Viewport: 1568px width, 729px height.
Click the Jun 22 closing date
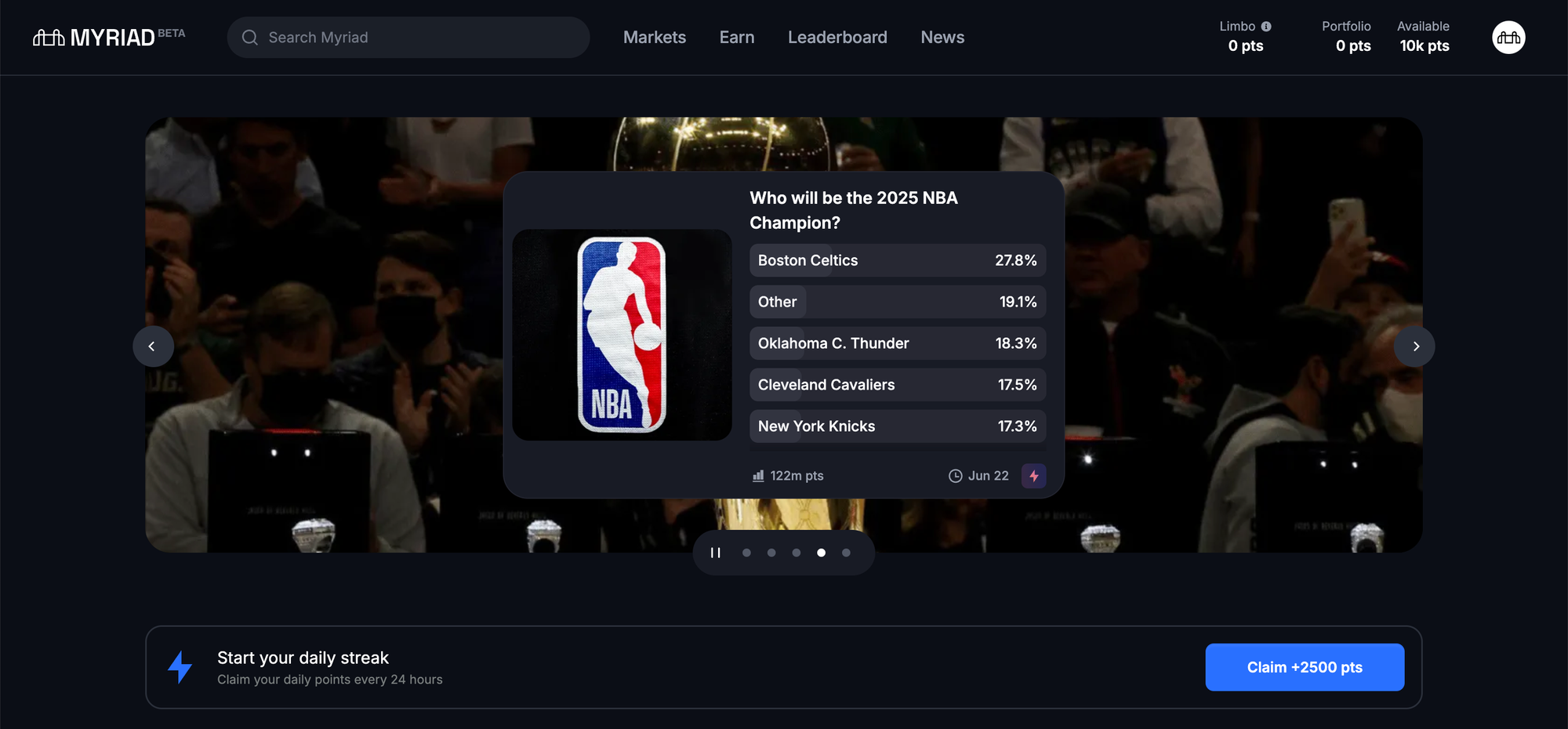click(988, 476)
